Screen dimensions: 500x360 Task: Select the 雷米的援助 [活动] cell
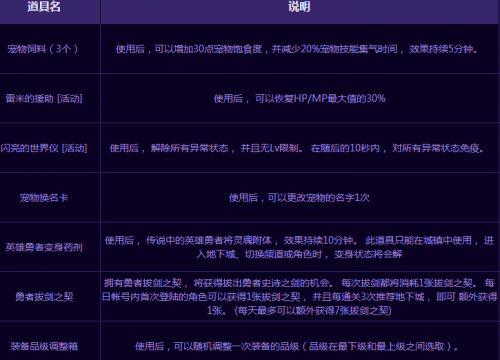point(44,98)
